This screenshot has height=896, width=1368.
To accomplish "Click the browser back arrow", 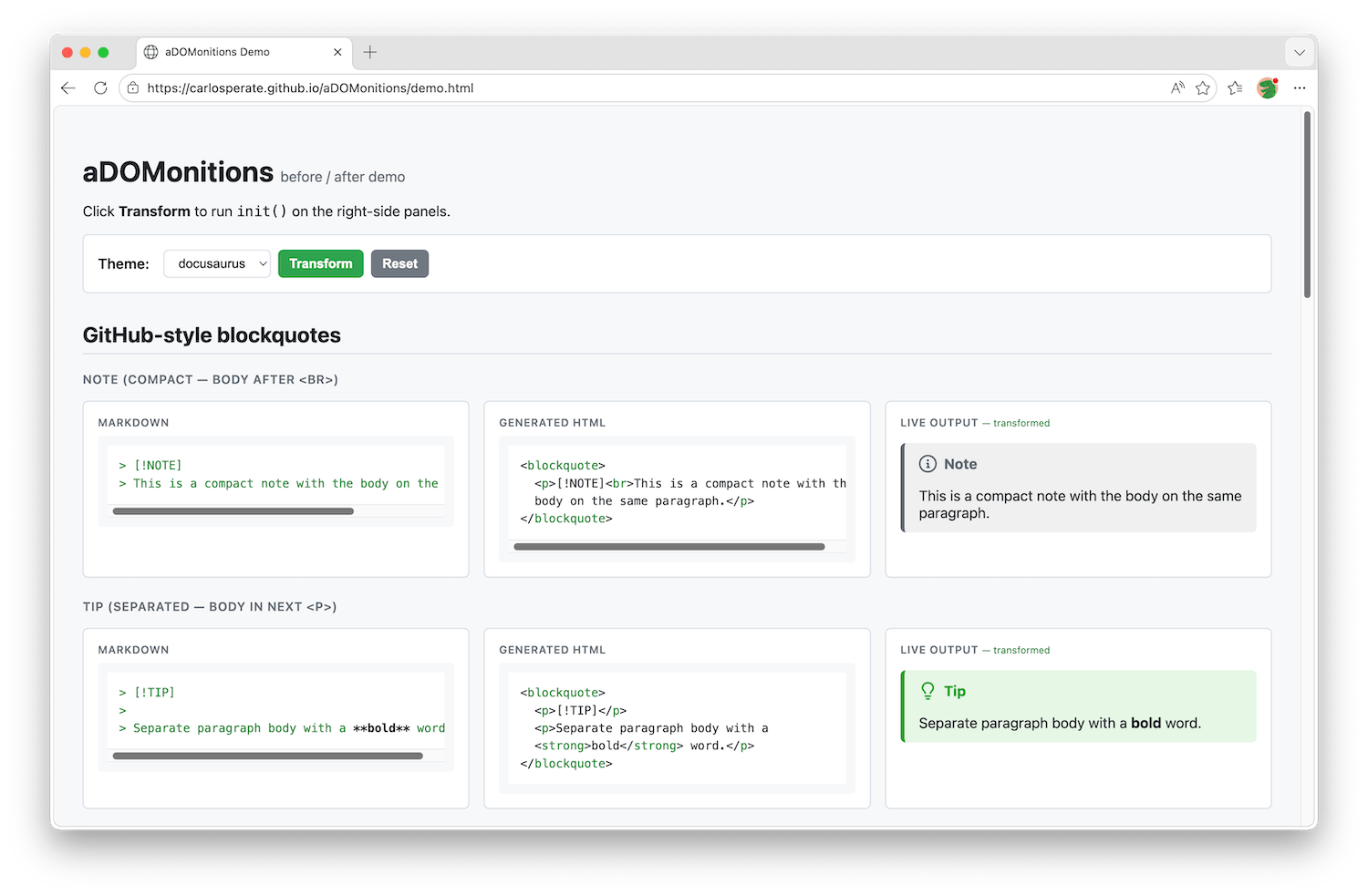I will pyautogui.click(x=68, y=88).
